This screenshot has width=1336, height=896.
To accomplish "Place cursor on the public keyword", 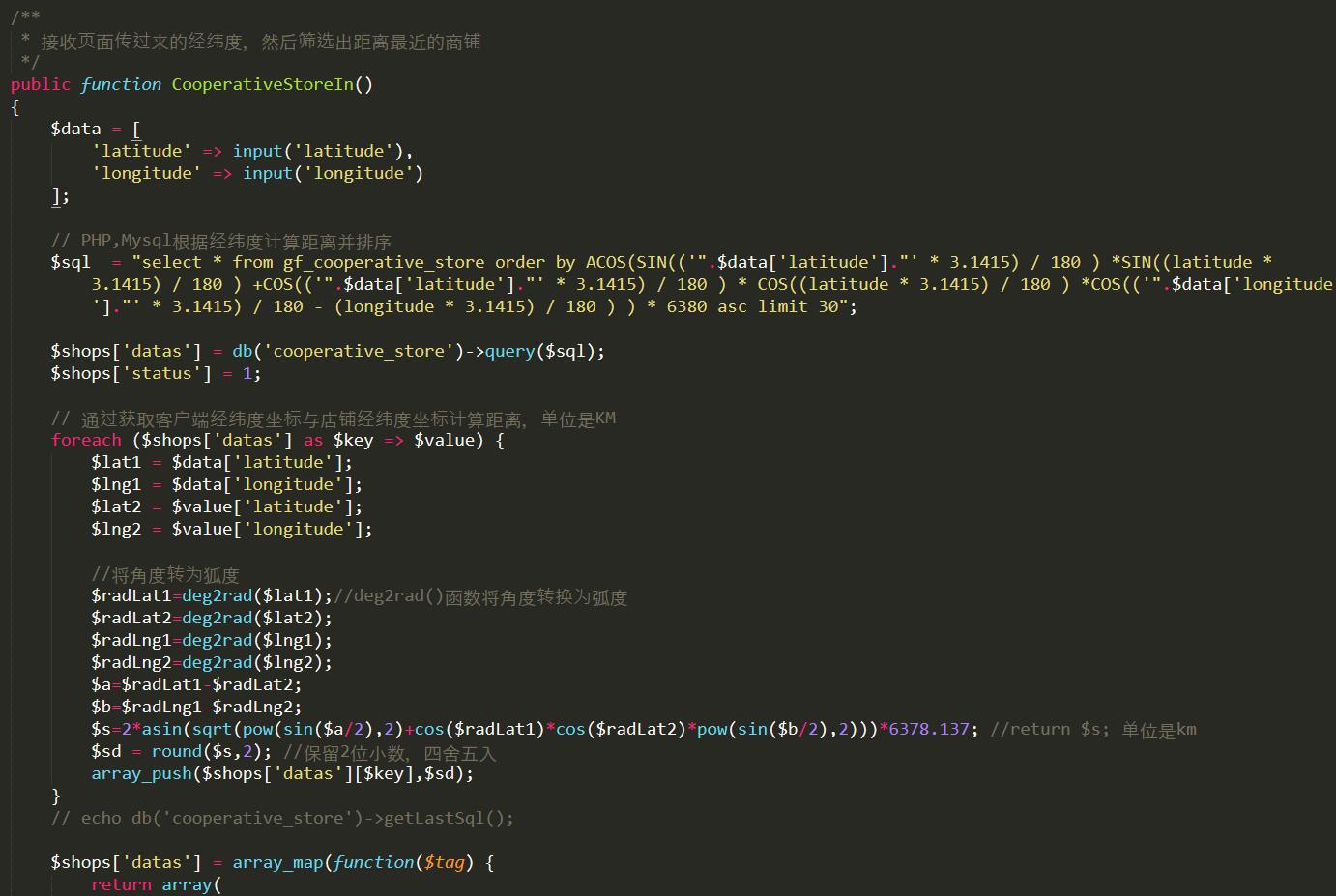I will point(41,84).
